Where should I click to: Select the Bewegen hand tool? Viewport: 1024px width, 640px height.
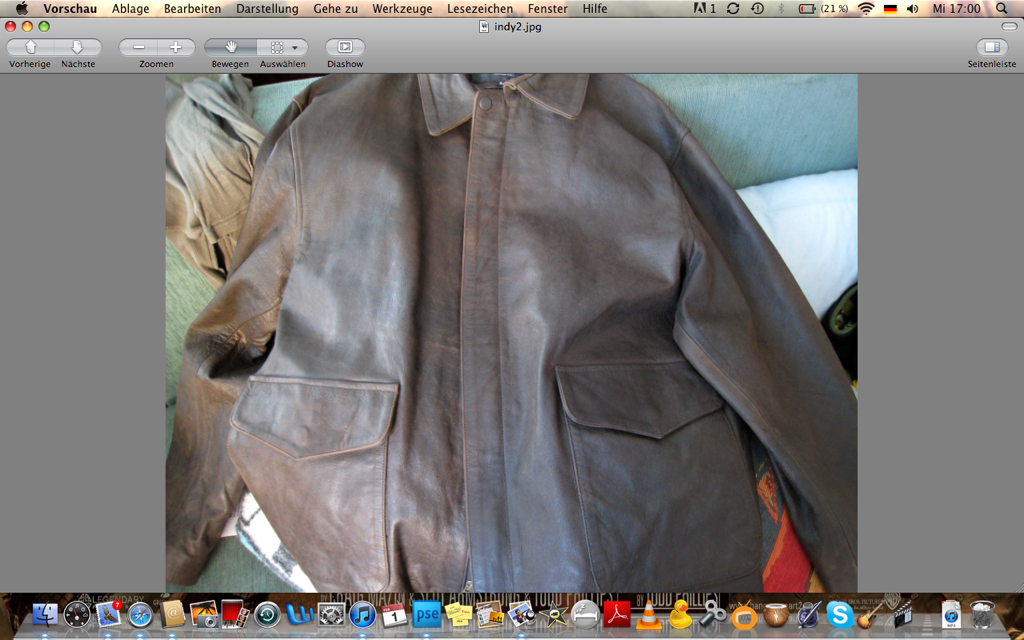pos(231,47)
